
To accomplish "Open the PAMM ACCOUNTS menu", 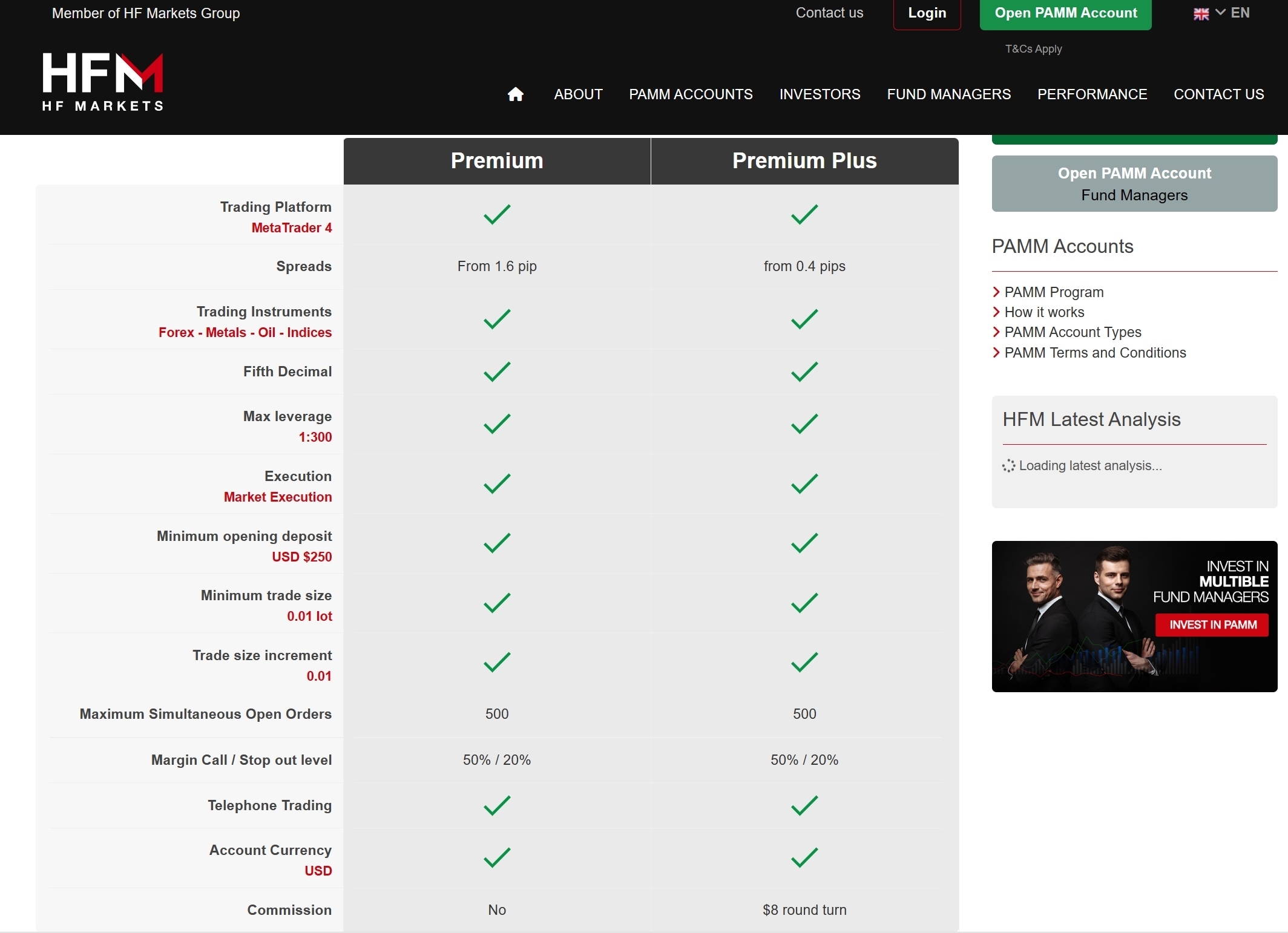I will 691,94.
